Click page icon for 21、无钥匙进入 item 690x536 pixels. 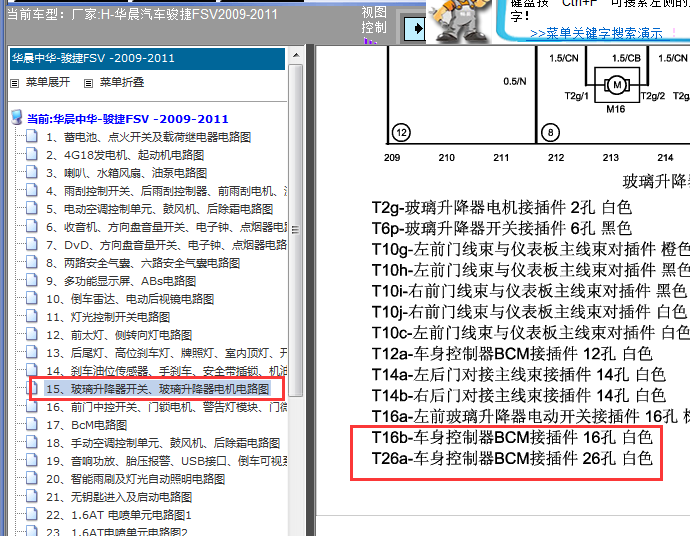click(32, 496)
